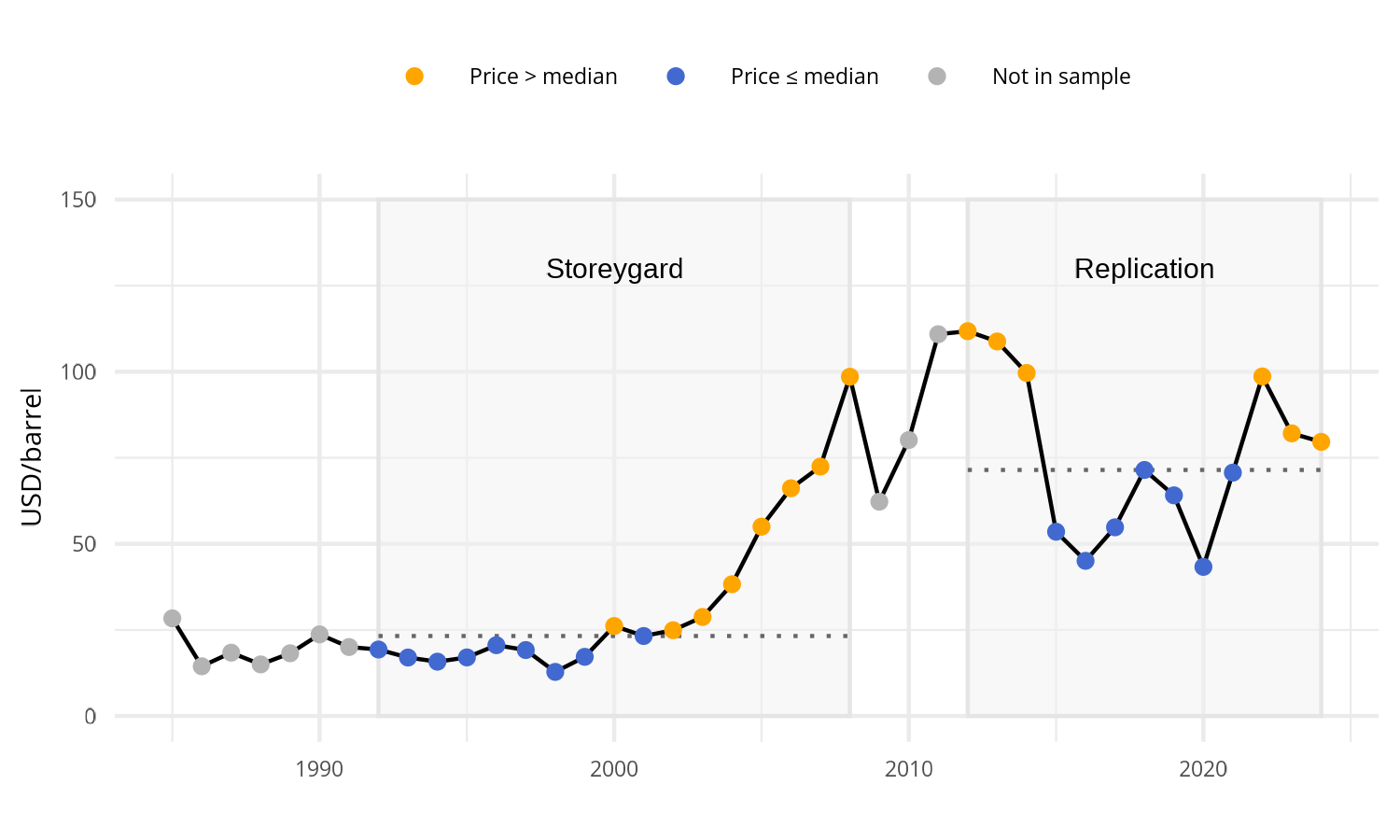Click the highest orange point at 2012
This screenshot has width=1400, height=840.
(x=968, y=331)
